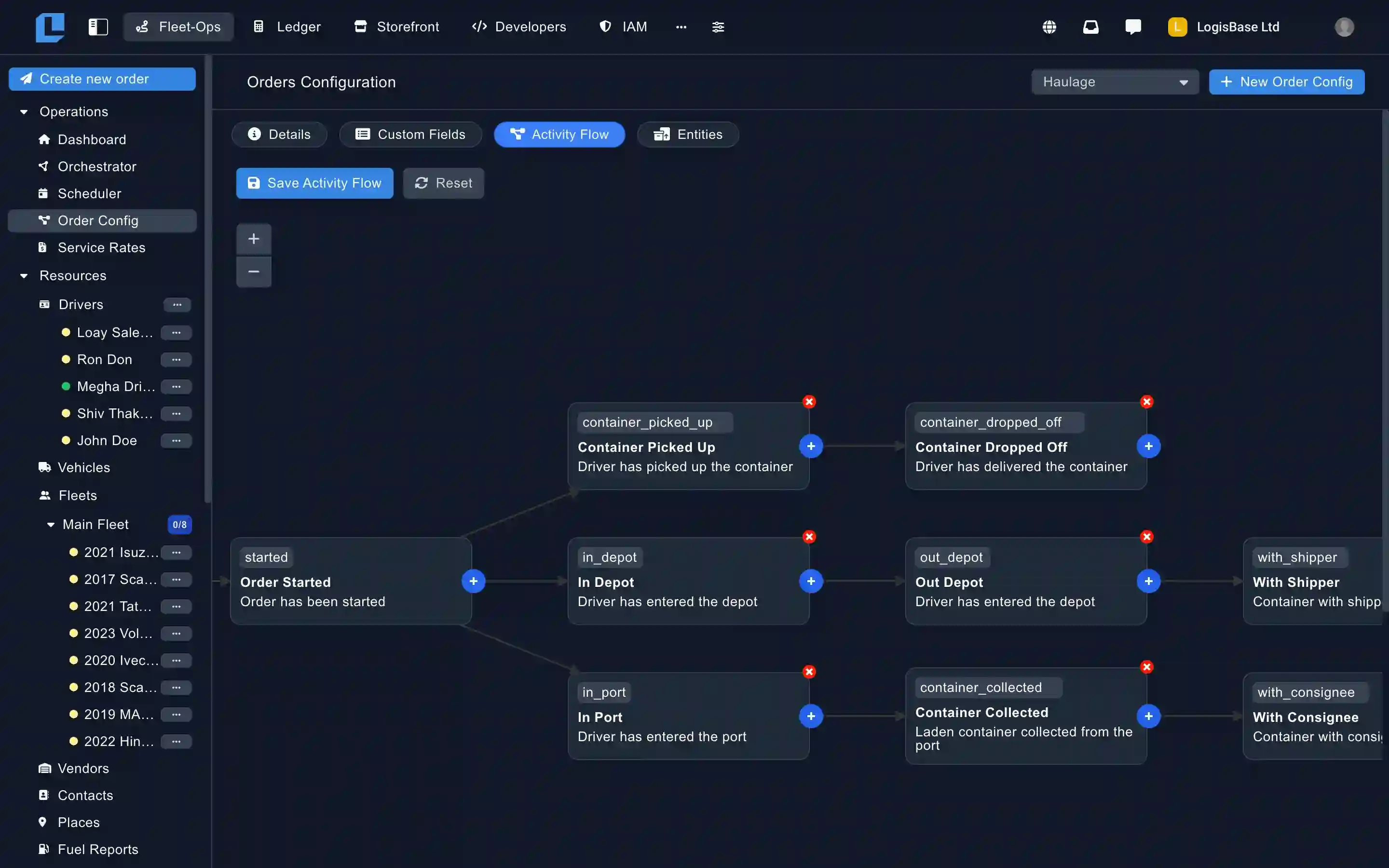Screen dimensions: 1389x868
Task: Open the Vendors section
Action: (x=102, y=769)
